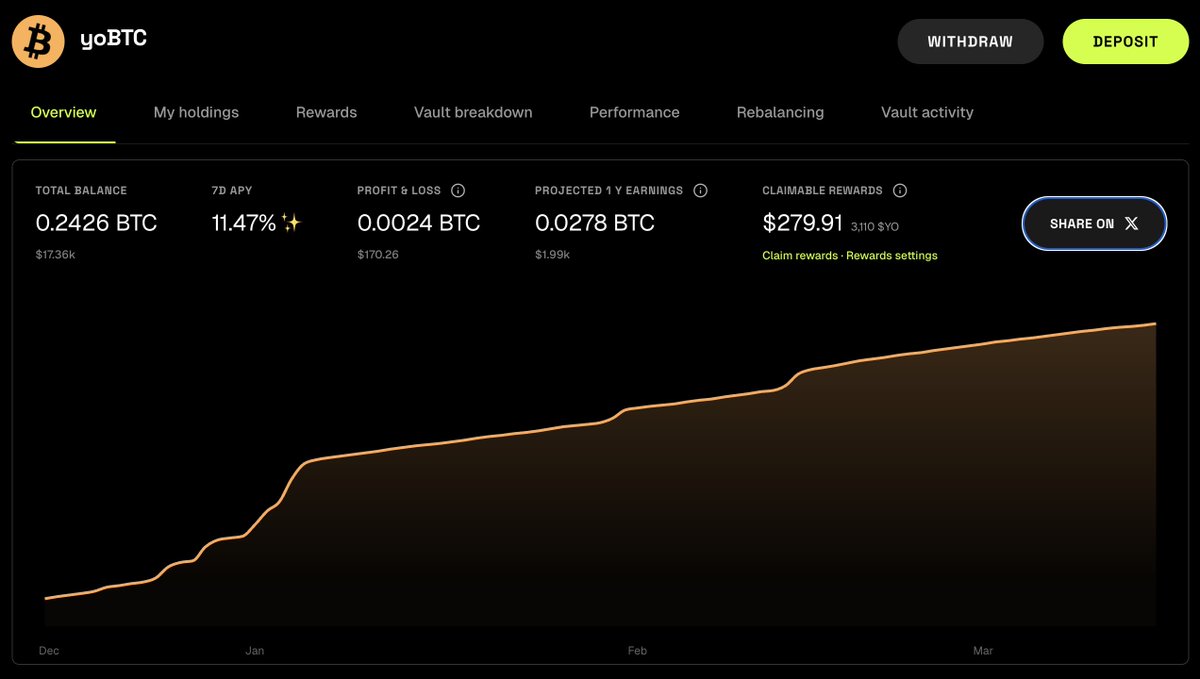1200x679 pixels.
Task: Click the 0.0278 BTC projected earnings
Action: click(594, 223)
